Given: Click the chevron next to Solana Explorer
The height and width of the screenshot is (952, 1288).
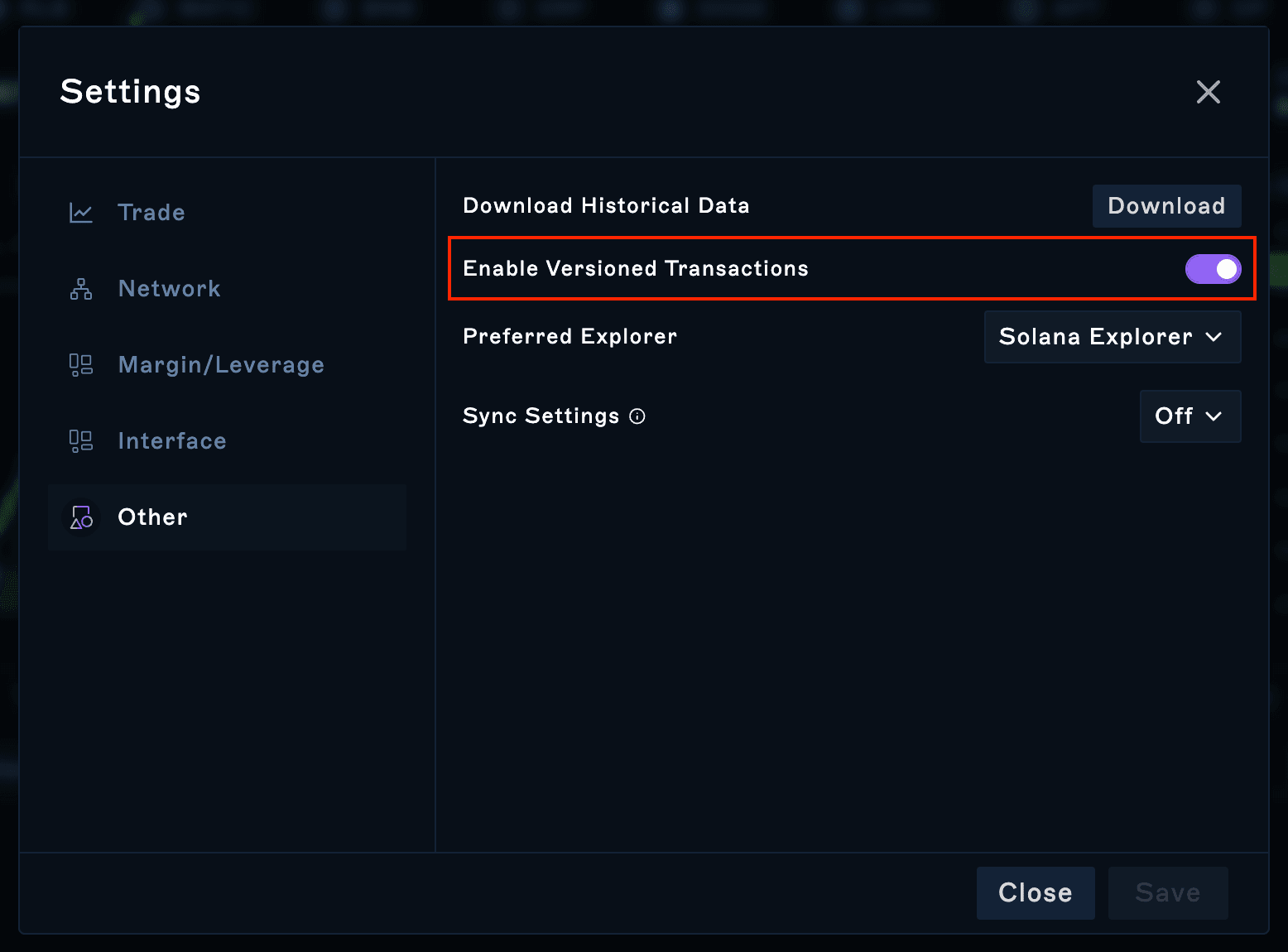Looking at the screenshot, I should tap(1214, 337).
